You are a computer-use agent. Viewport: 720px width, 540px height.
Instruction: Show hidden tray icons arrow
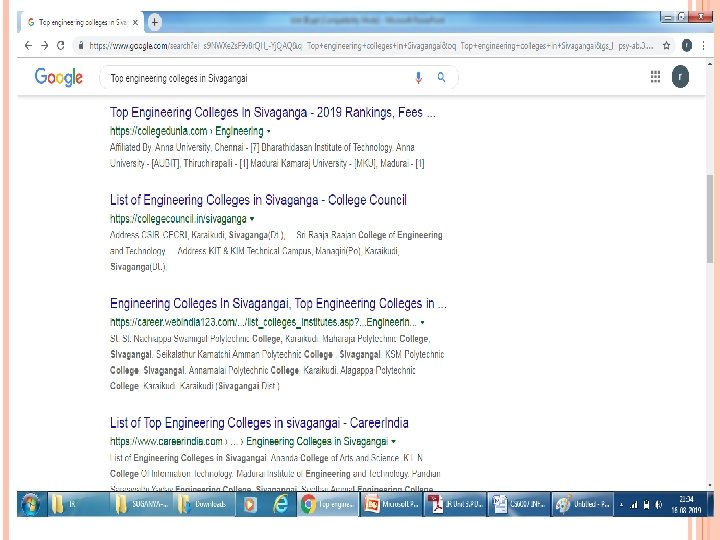click(621, 505)
